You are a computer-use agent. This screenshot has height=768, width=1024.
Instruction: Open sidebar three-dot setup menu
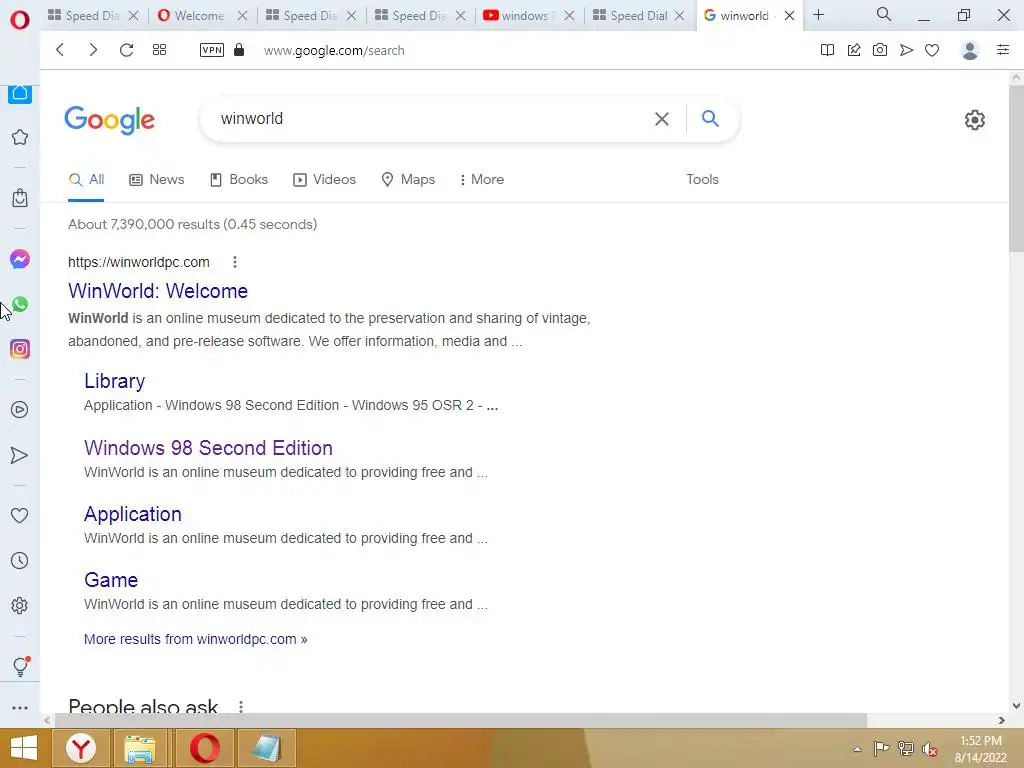tap(20, 708)
